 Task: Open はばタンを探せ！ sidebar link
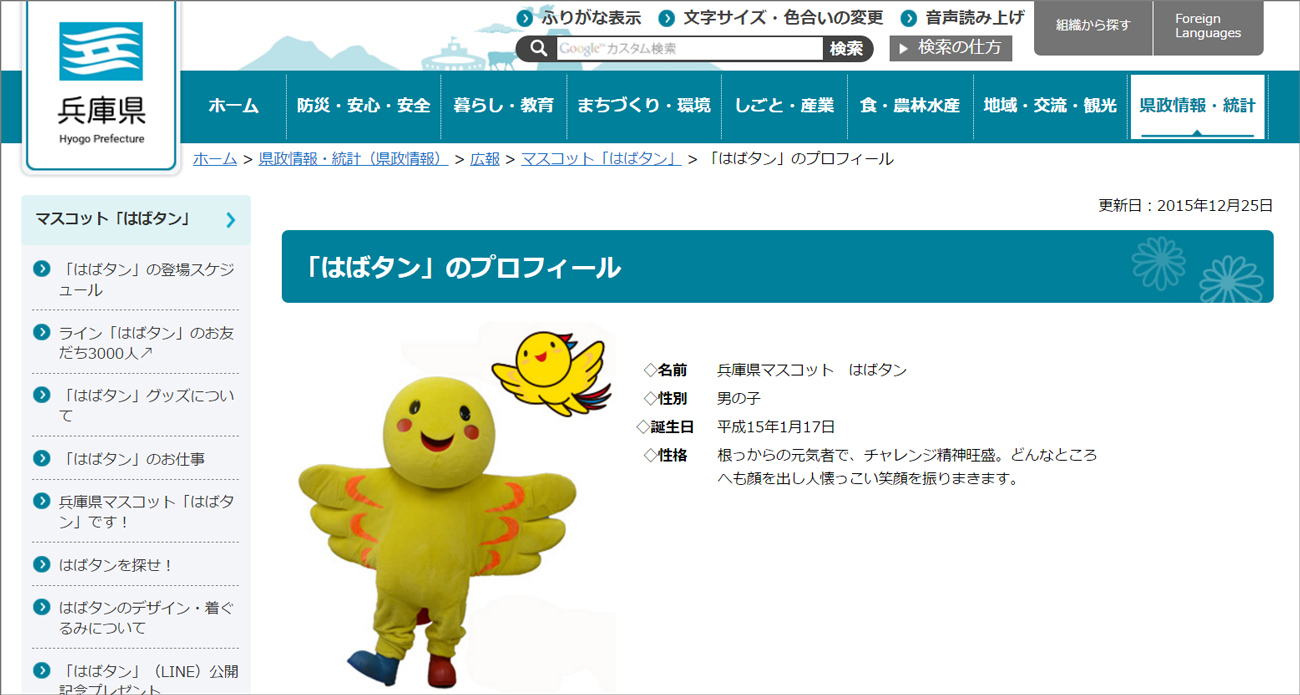click(117, 565)
